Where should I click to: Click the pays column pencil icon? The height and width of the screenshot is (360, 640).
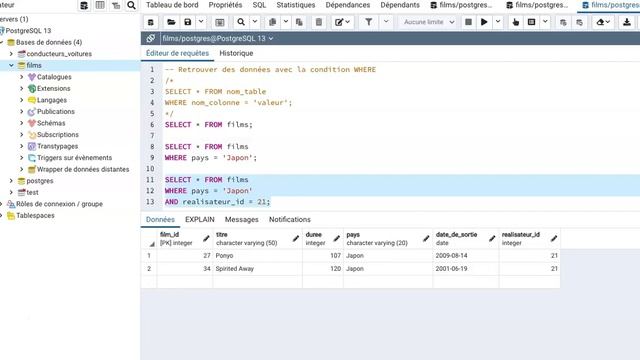click(x=426, y=238)
